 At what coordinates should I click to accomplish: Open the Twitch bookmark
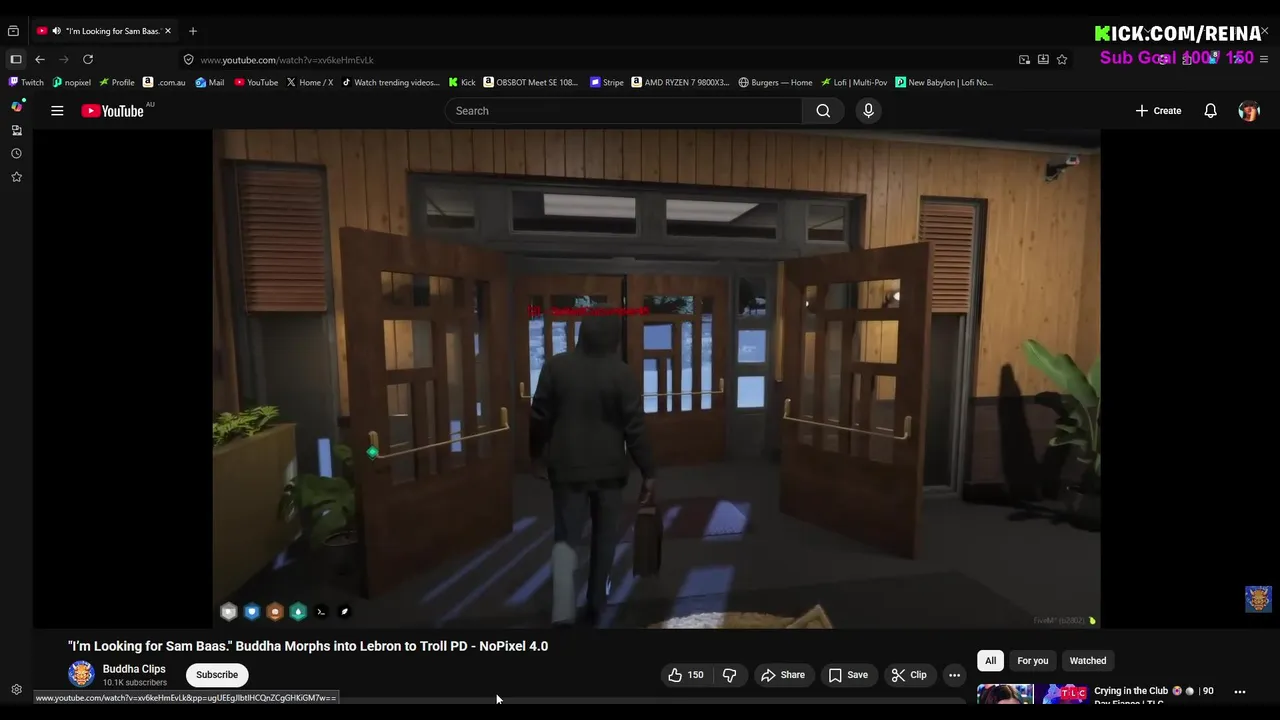[26, 83]
